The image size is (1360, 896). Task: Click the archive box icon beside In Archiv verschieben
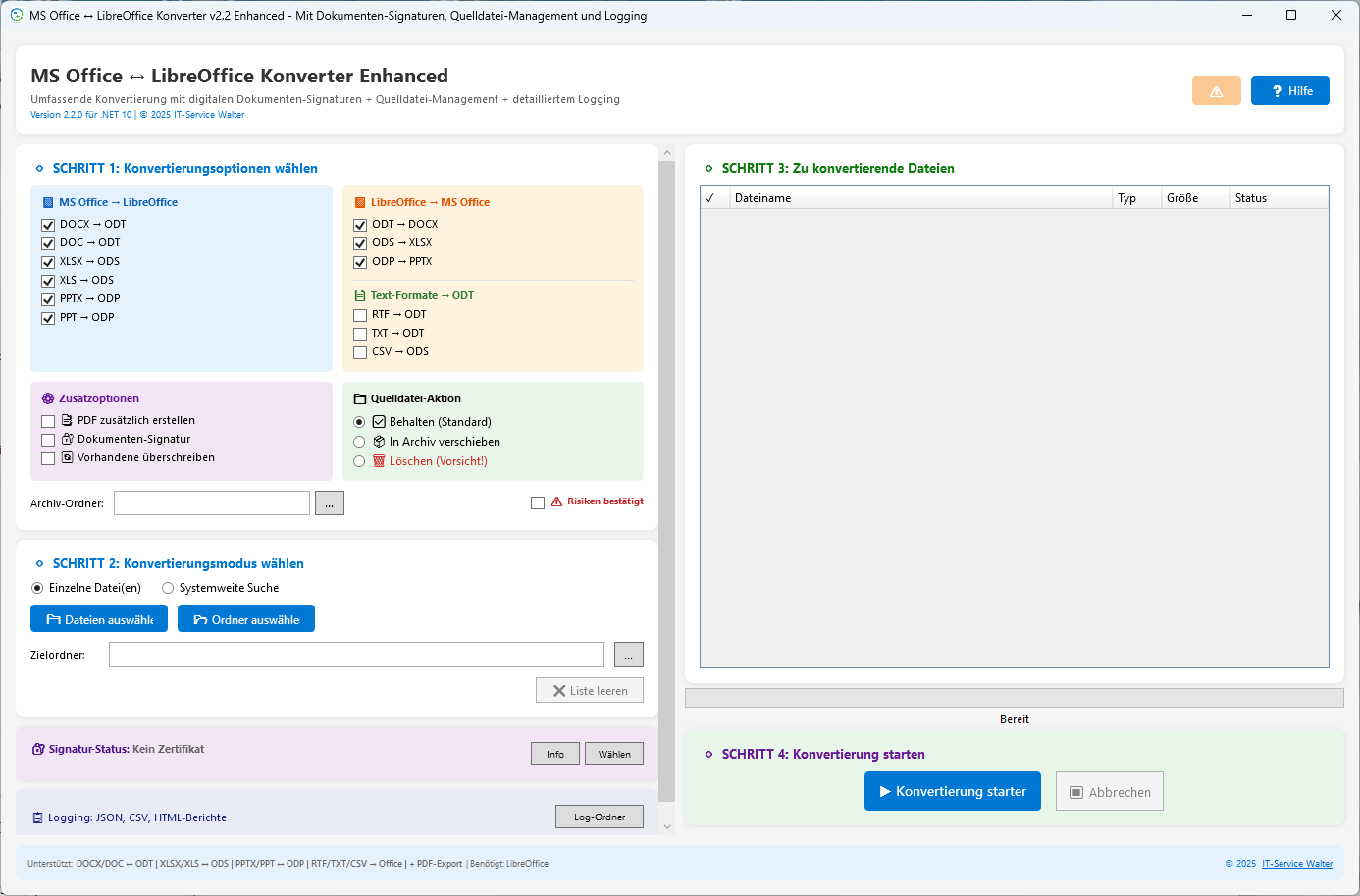pyautogui.click(x=379, y=442)
